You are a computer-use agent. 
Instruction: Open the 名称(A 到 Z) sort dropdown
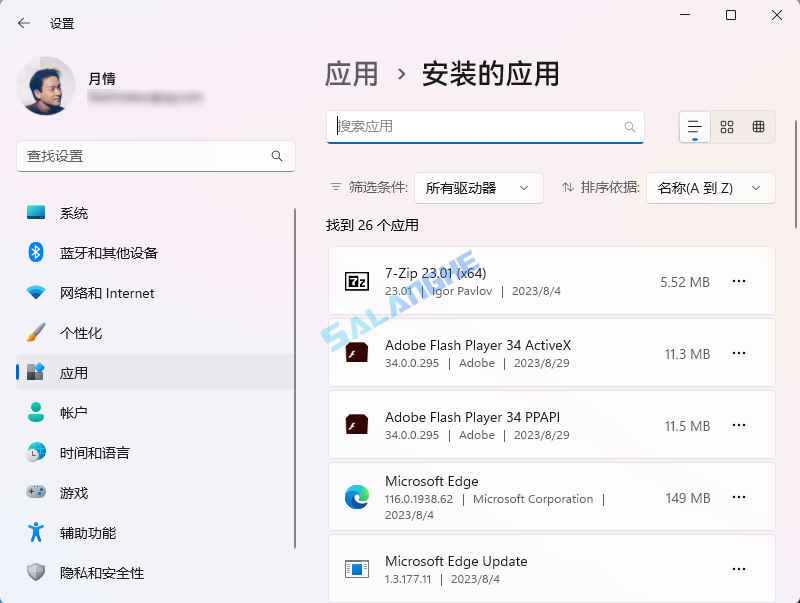tap(710, 188)
